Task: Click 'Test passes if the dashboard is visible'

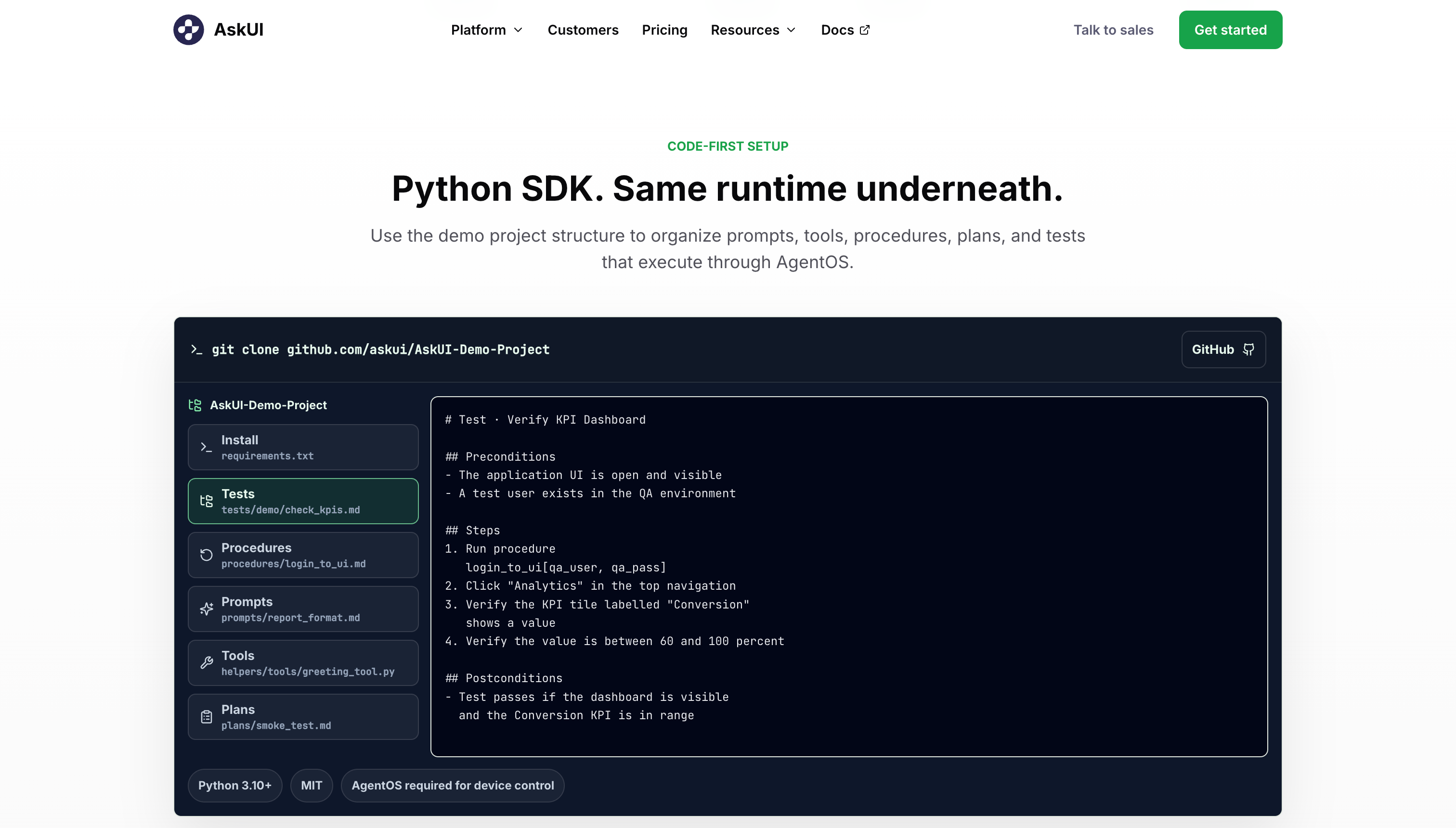Action: pyautogui.click(x=594, y=697)
